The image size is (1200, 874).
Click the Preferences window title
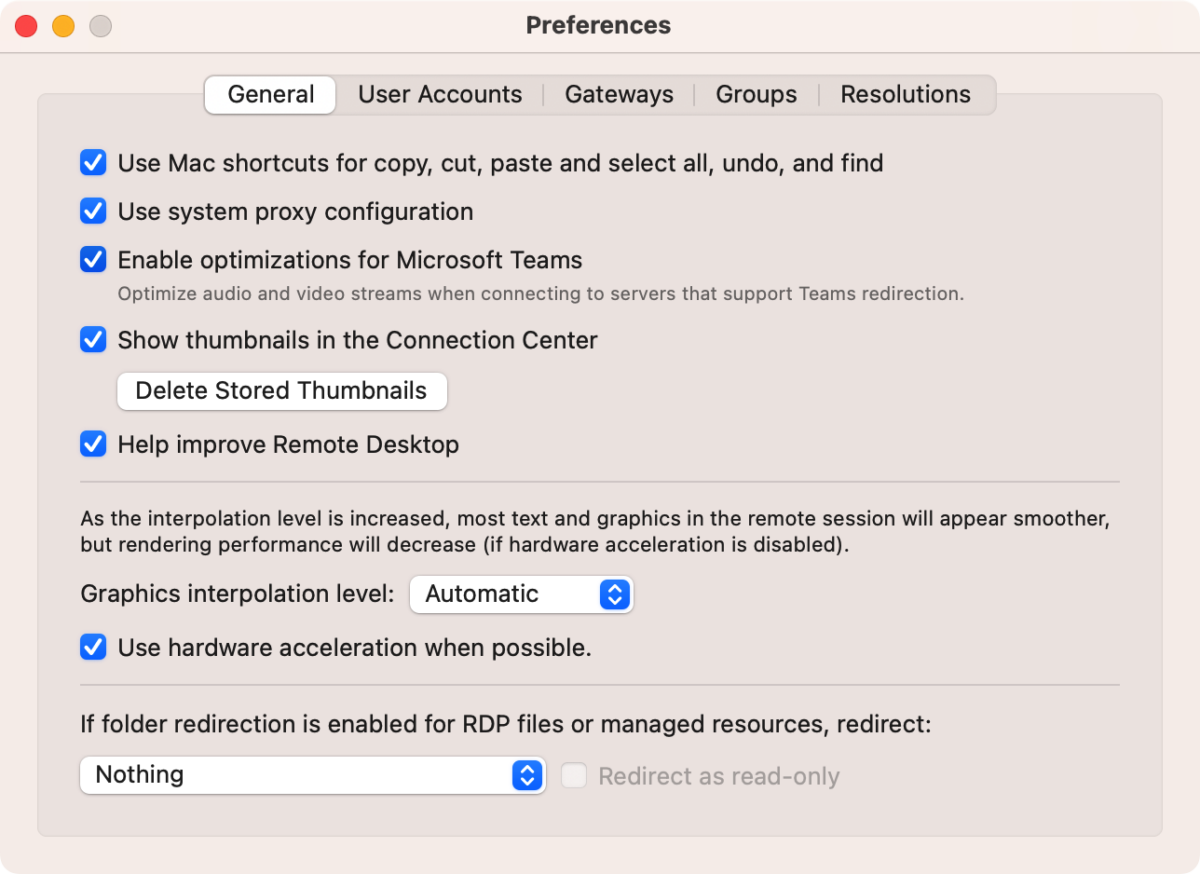click(x=599, y=26)
